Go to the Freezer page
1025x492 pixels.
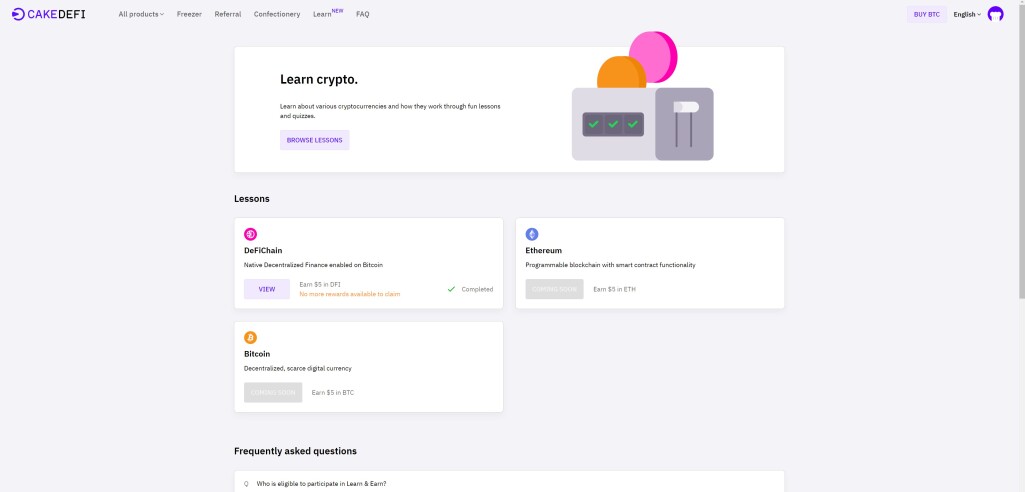coord(189,14)
